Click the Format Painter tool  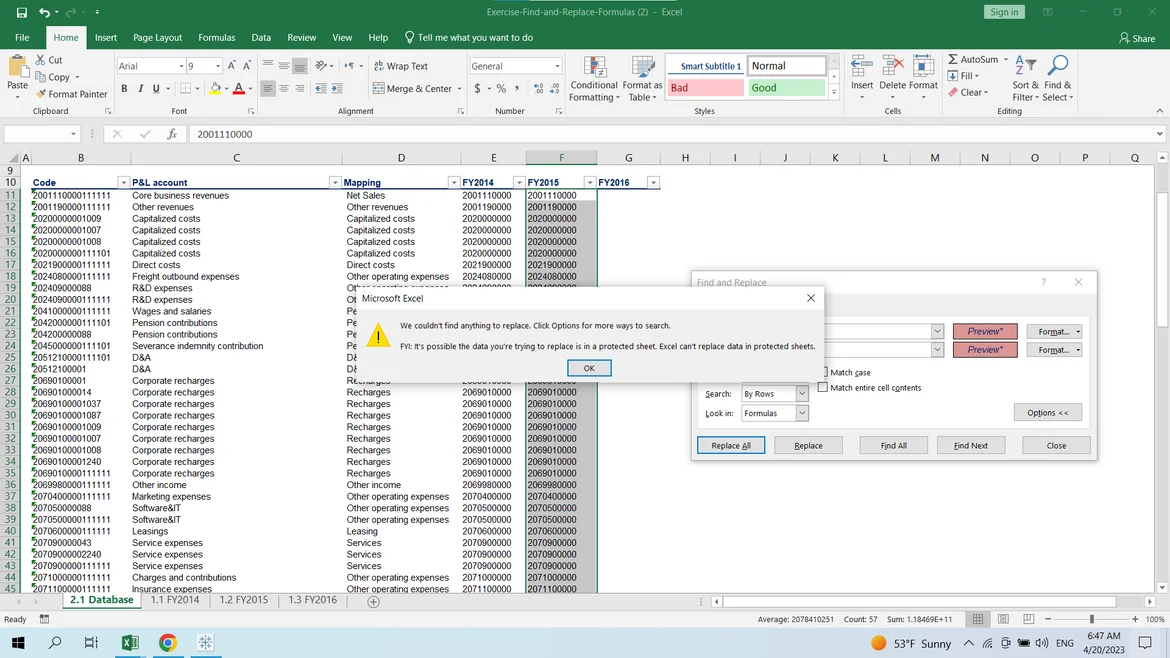[x=71, y=94]
